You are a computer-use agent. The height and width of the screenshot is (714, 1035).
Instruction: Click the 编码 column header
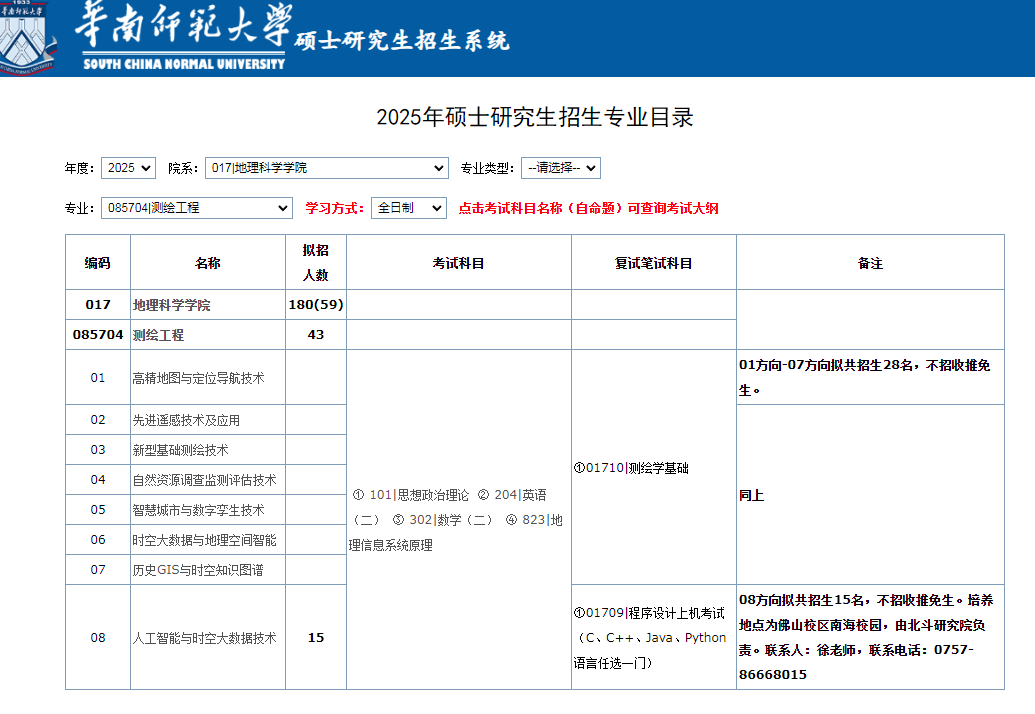pyautogui.click(x=98, y=263)
